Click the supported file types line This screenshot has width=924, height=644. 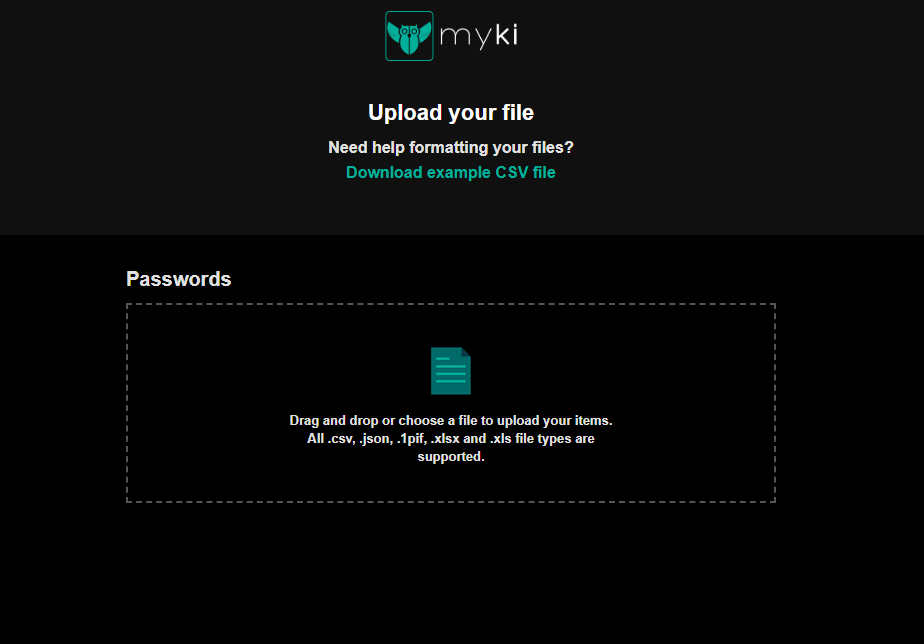[x=451, y=439]
